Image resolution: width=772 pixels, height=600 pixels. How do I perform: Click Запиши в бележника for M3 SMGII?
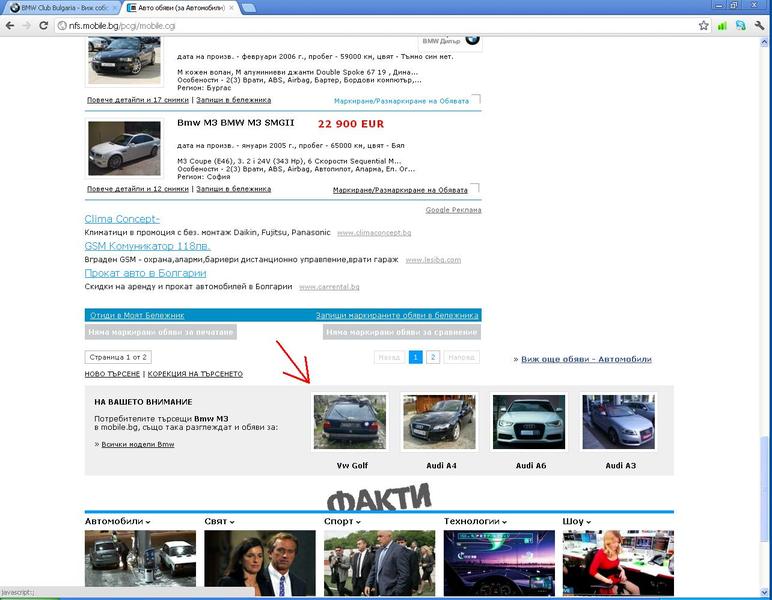coord(233,189)
